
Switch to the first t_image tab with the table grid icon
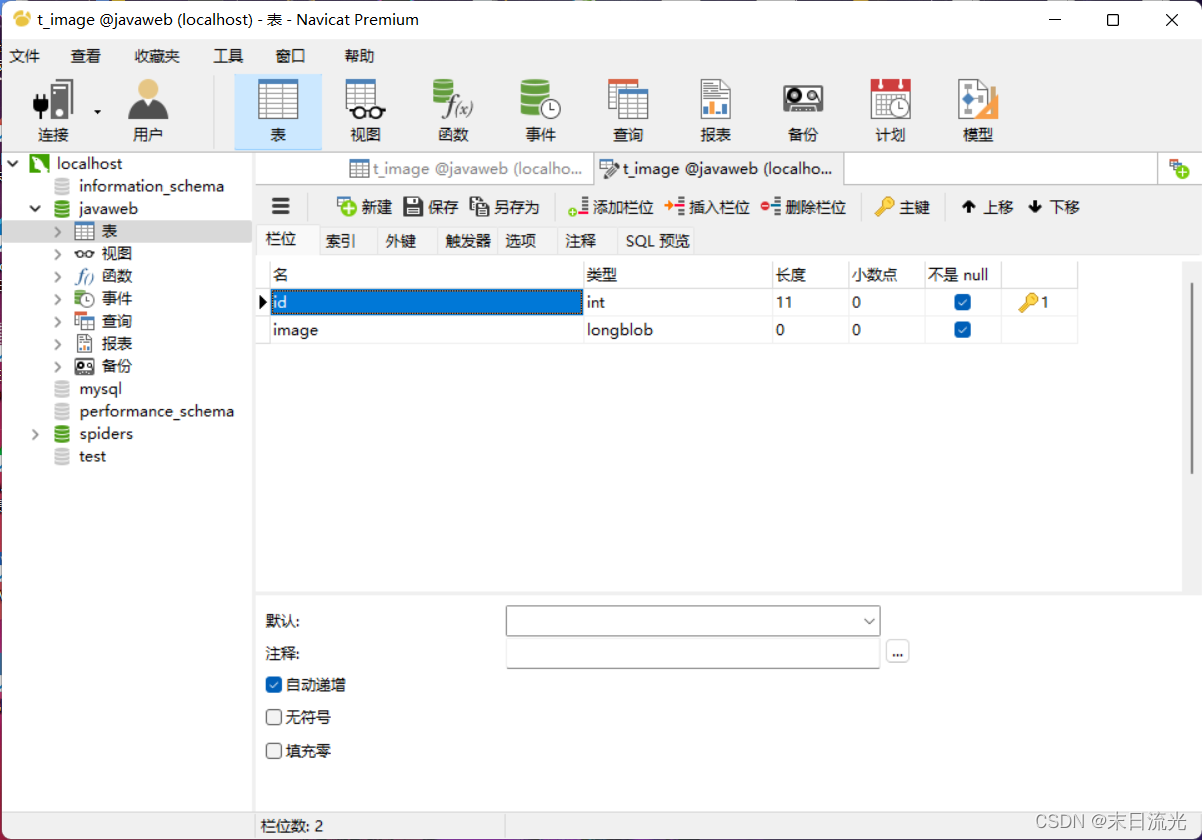pos(466,169)
